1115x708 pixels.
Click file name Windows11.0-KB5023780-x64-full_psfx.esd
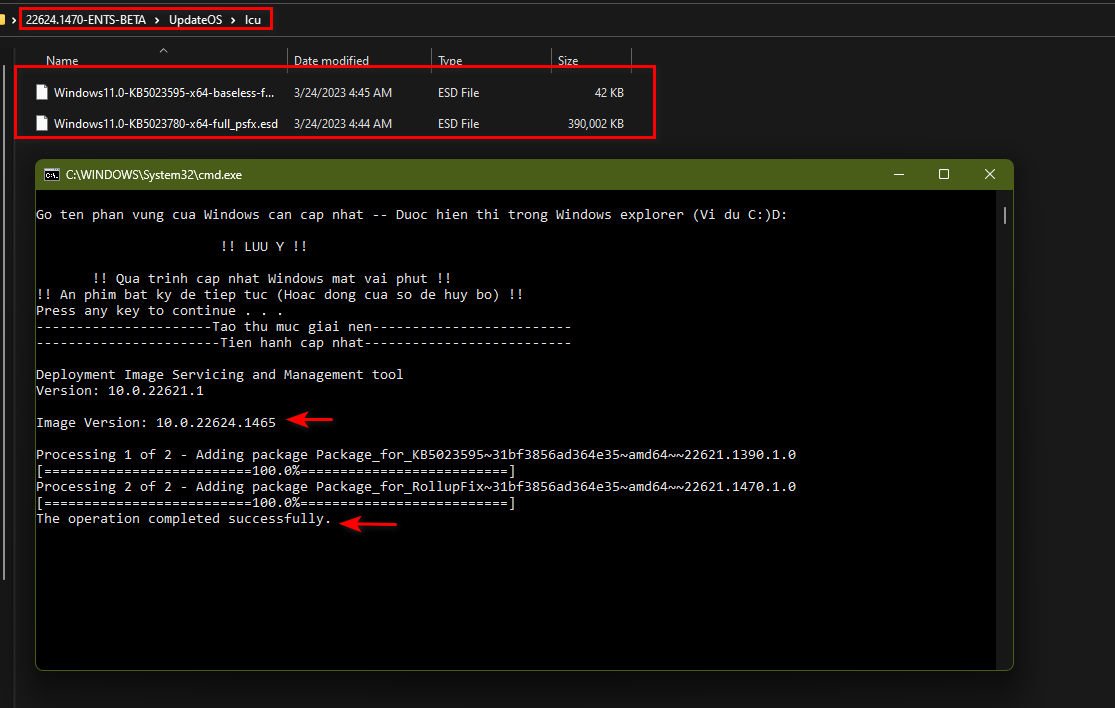166,124
